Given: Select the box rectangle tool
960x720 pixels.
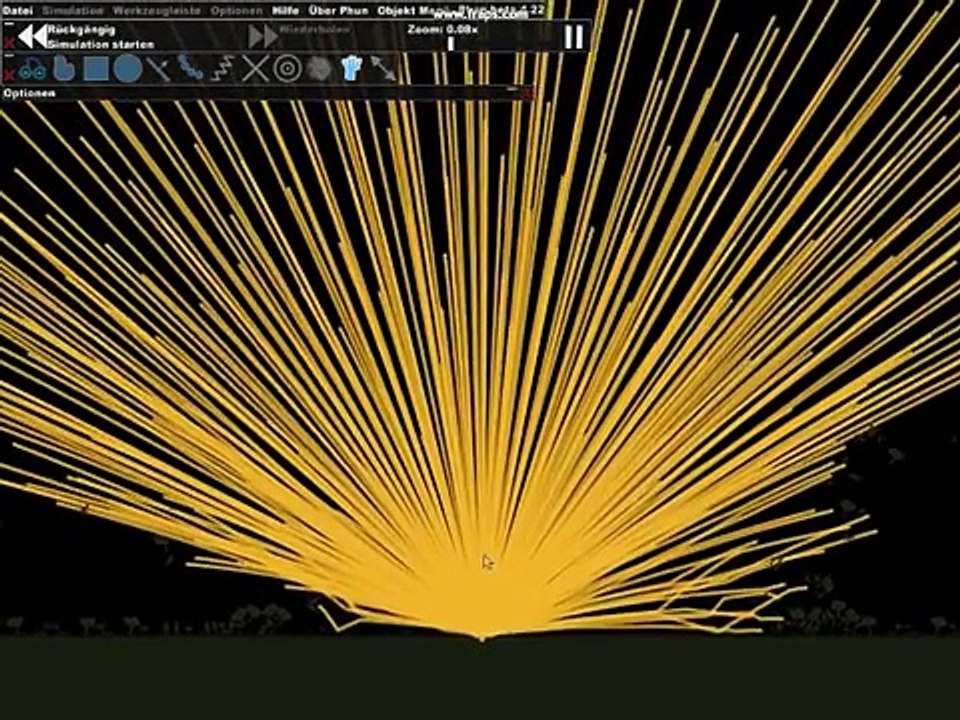Looking at the screenshot, I should 96,69.
